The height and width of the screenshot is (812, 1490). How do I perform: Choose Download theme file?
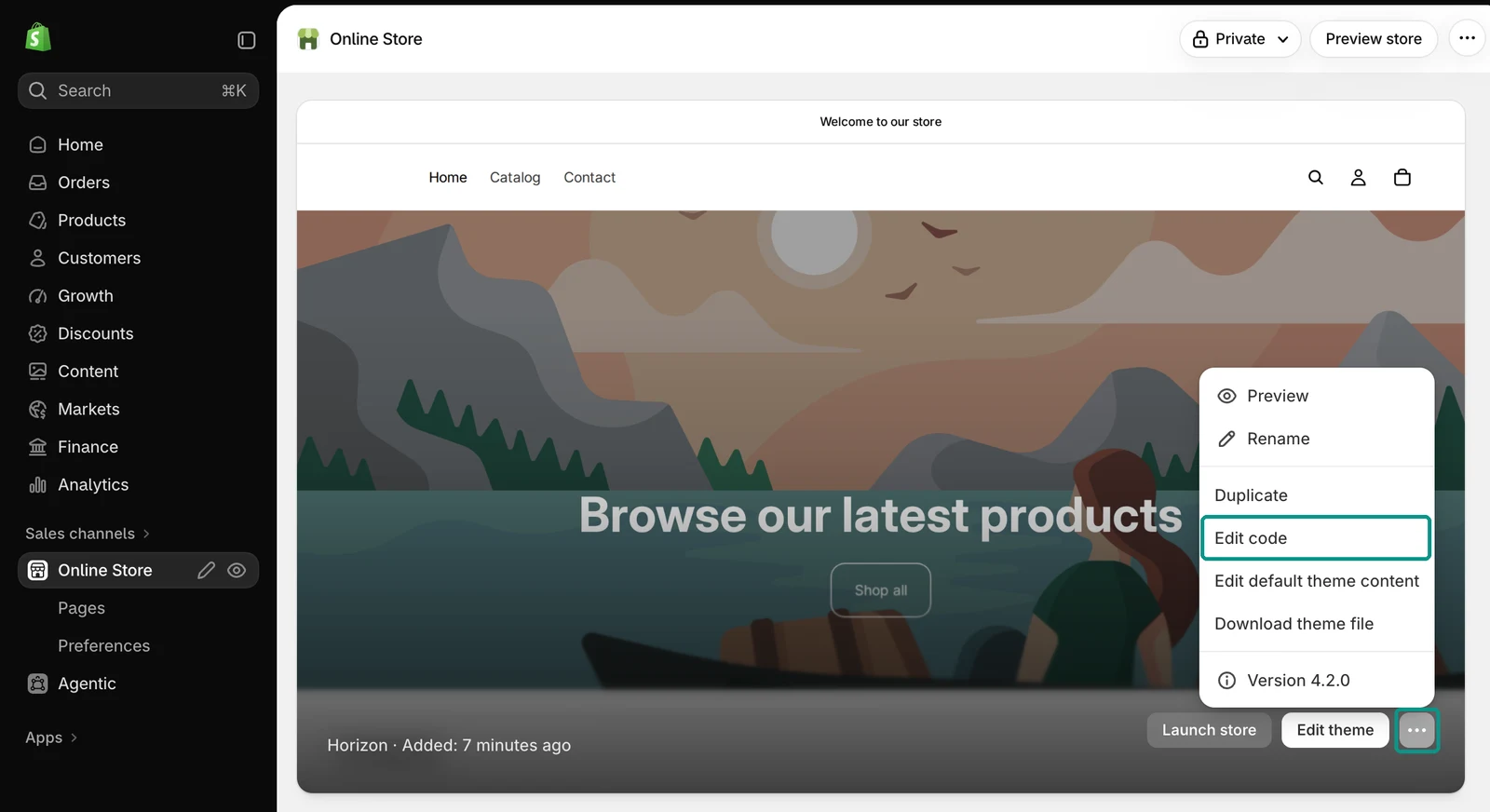pyautogui.click(x=1317, y=624)
